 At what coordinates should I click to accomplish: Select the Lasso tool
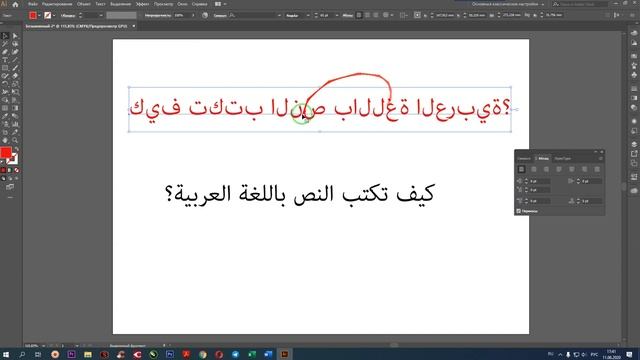click(x=15, y=44)
